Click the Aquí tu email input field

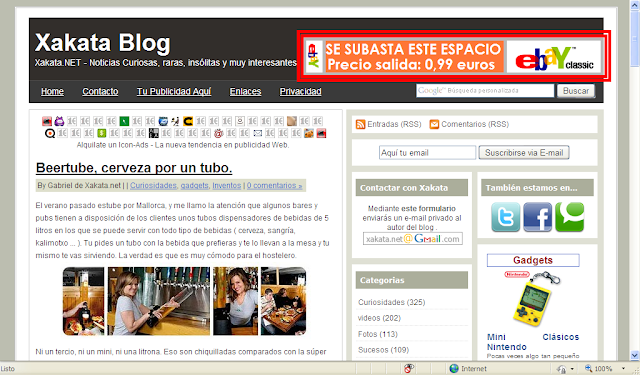427,153
